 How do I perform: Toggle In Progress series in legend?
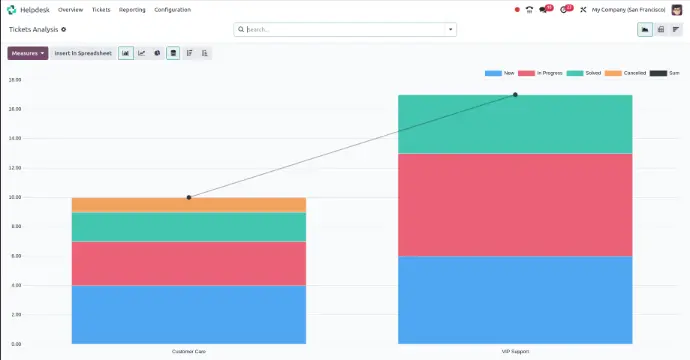pyautogui.click(x=540, y=73)
